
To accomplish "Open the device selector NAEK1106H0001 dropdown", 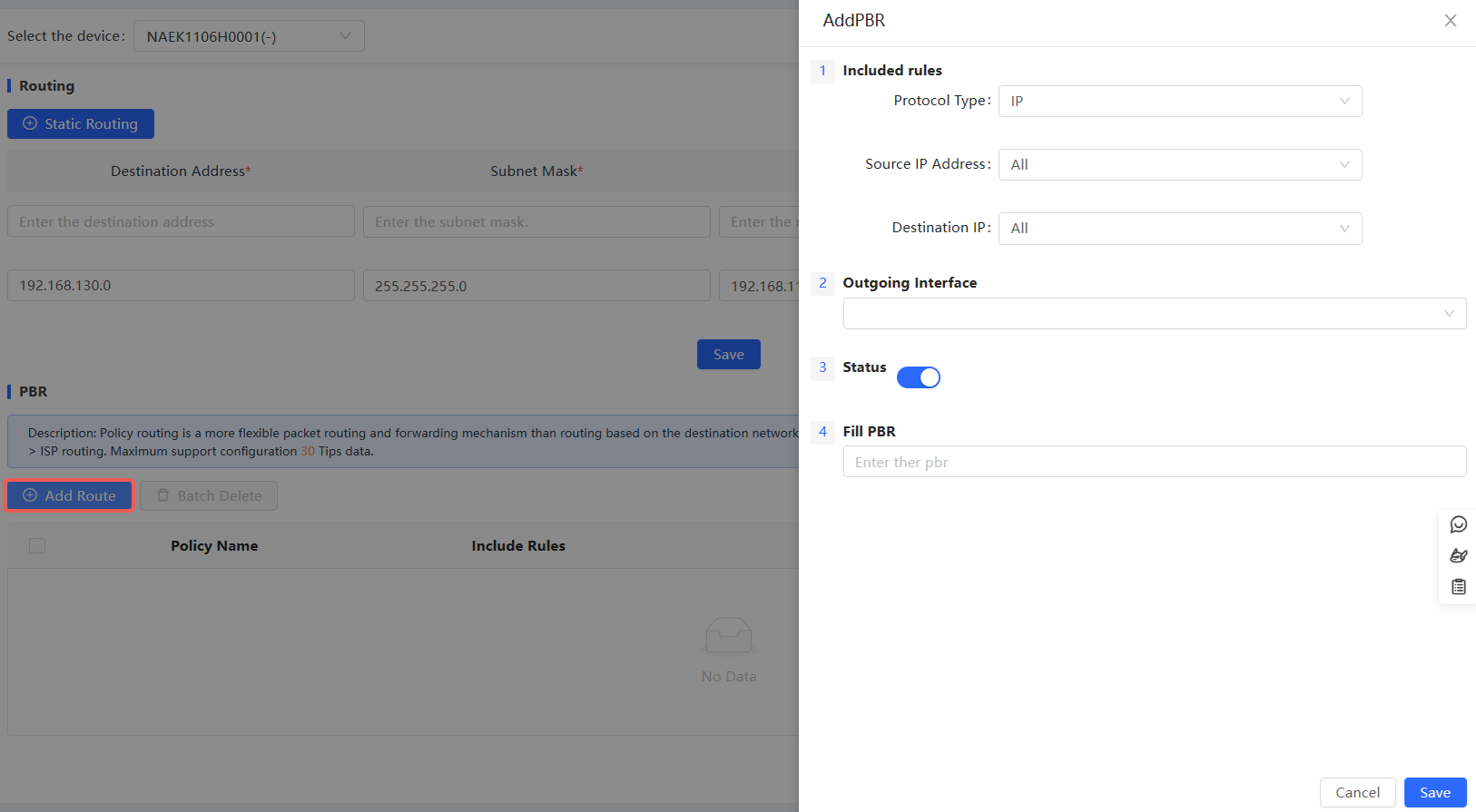I will click(x=249, y=36).
